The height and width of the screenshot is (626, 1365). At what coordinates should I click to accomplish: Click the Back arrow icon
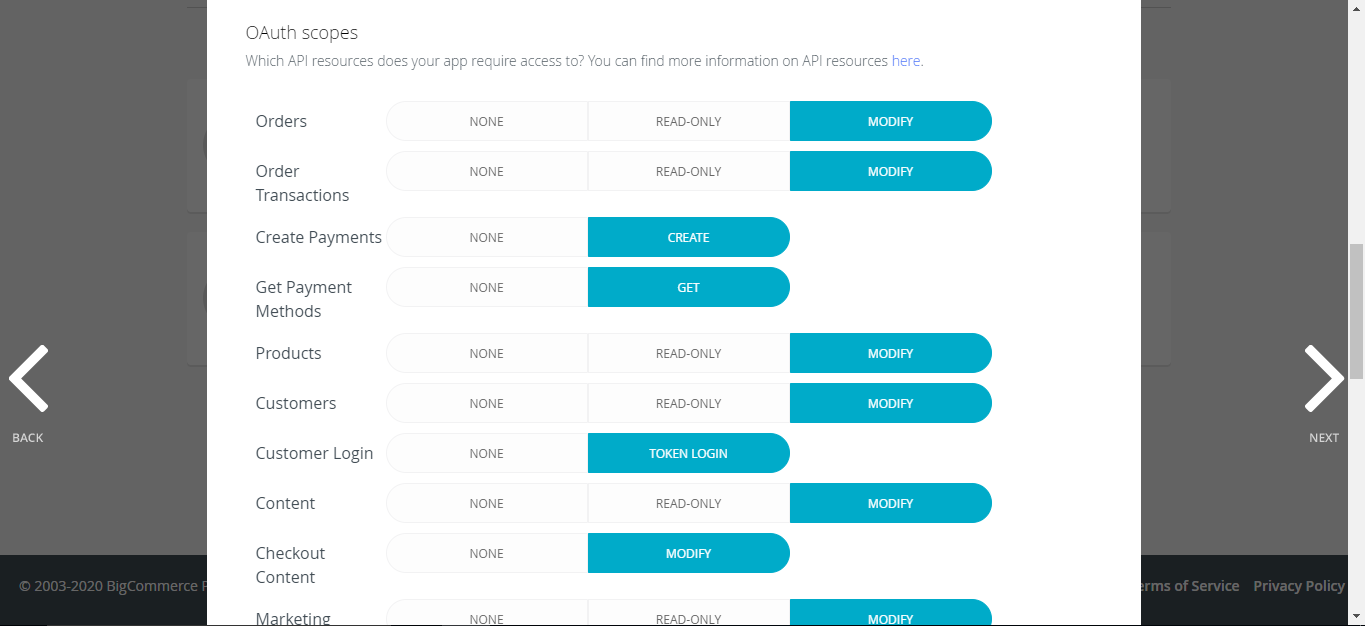[28, 379]
